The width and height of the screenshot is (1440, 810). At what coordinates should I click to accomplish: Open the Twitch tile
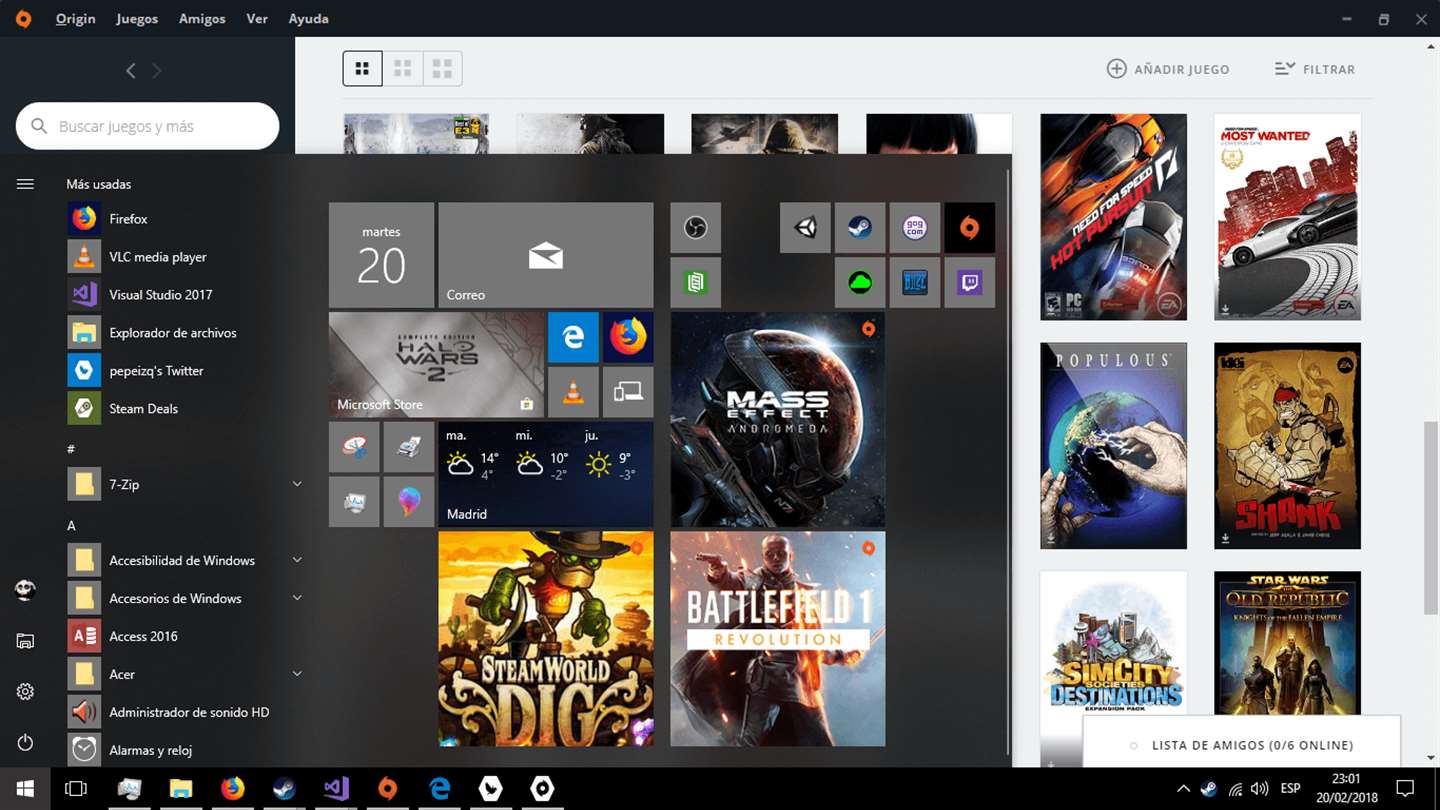pyautogui.click(x=969, y=283)
